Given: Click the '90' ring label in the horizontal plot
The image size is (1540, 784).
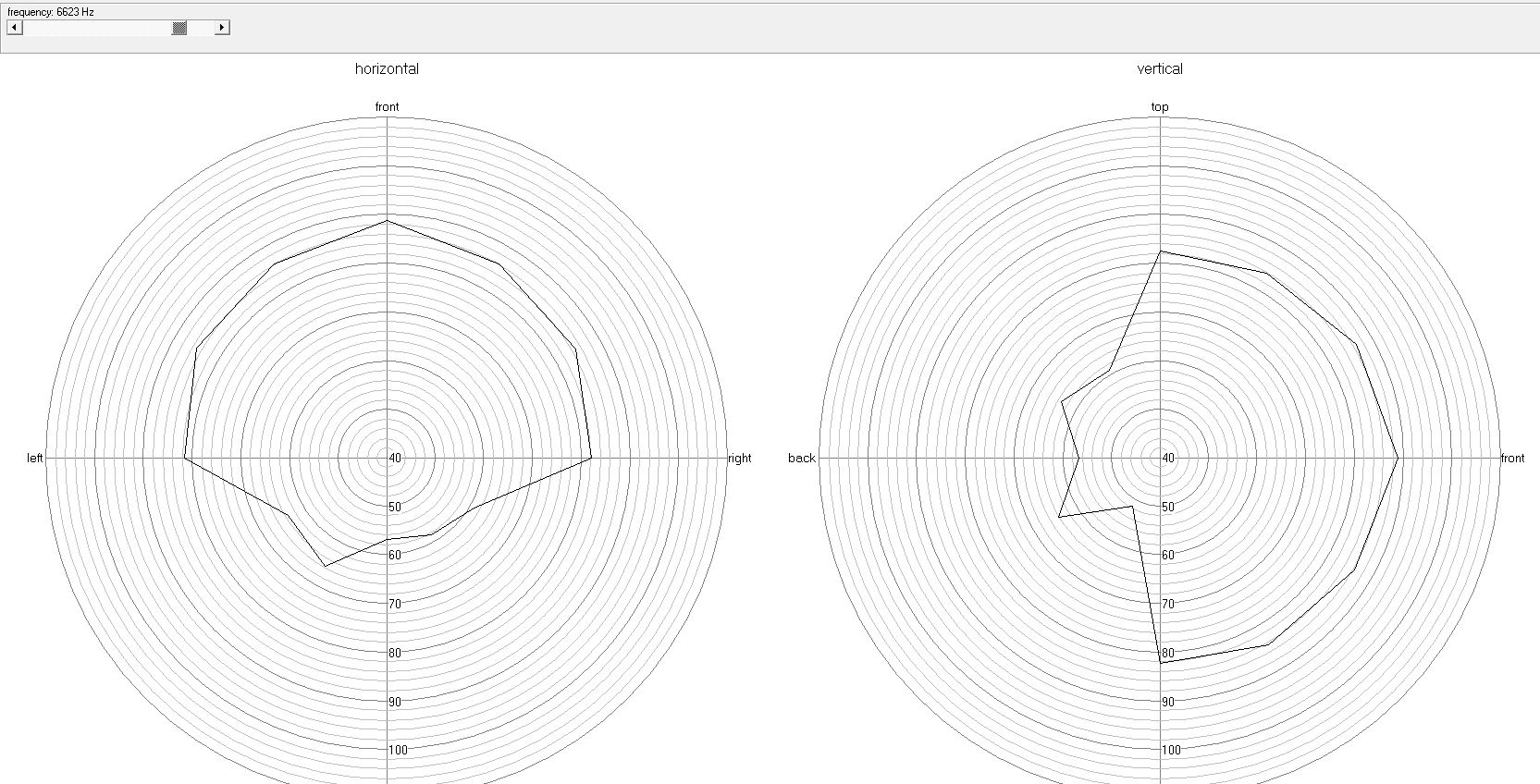Looking at the screenshot, I should click(x=395, y=702).
